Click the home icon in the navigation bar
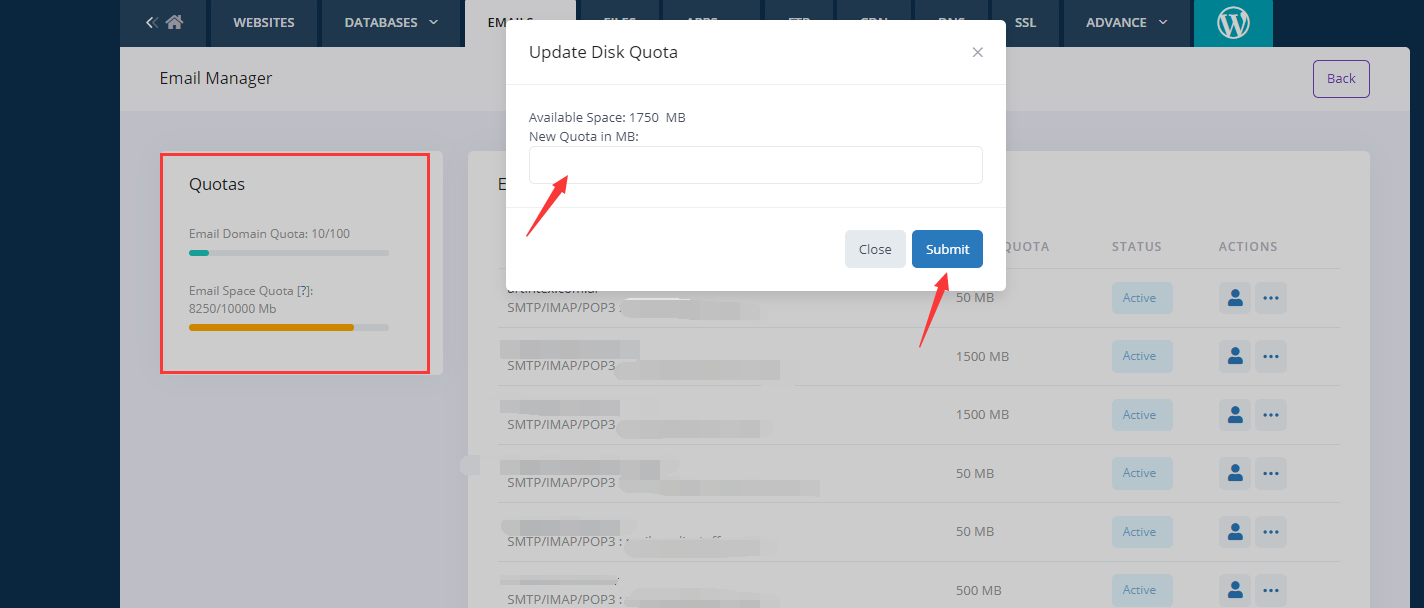1424x608 pixels. pyautogui.click(x=174, y=22)
